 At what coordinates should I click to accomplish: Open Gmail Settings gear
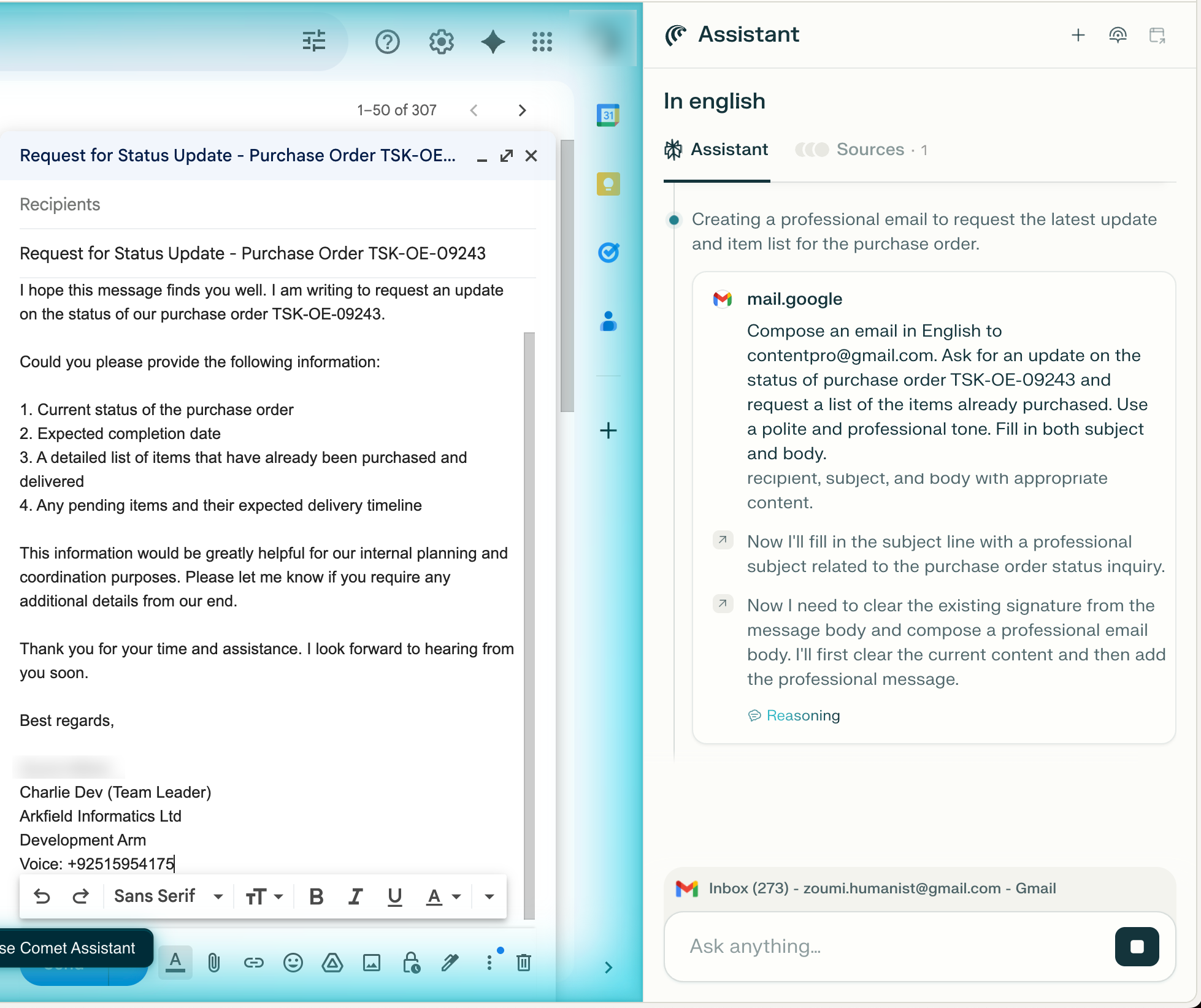click(441, 42)
